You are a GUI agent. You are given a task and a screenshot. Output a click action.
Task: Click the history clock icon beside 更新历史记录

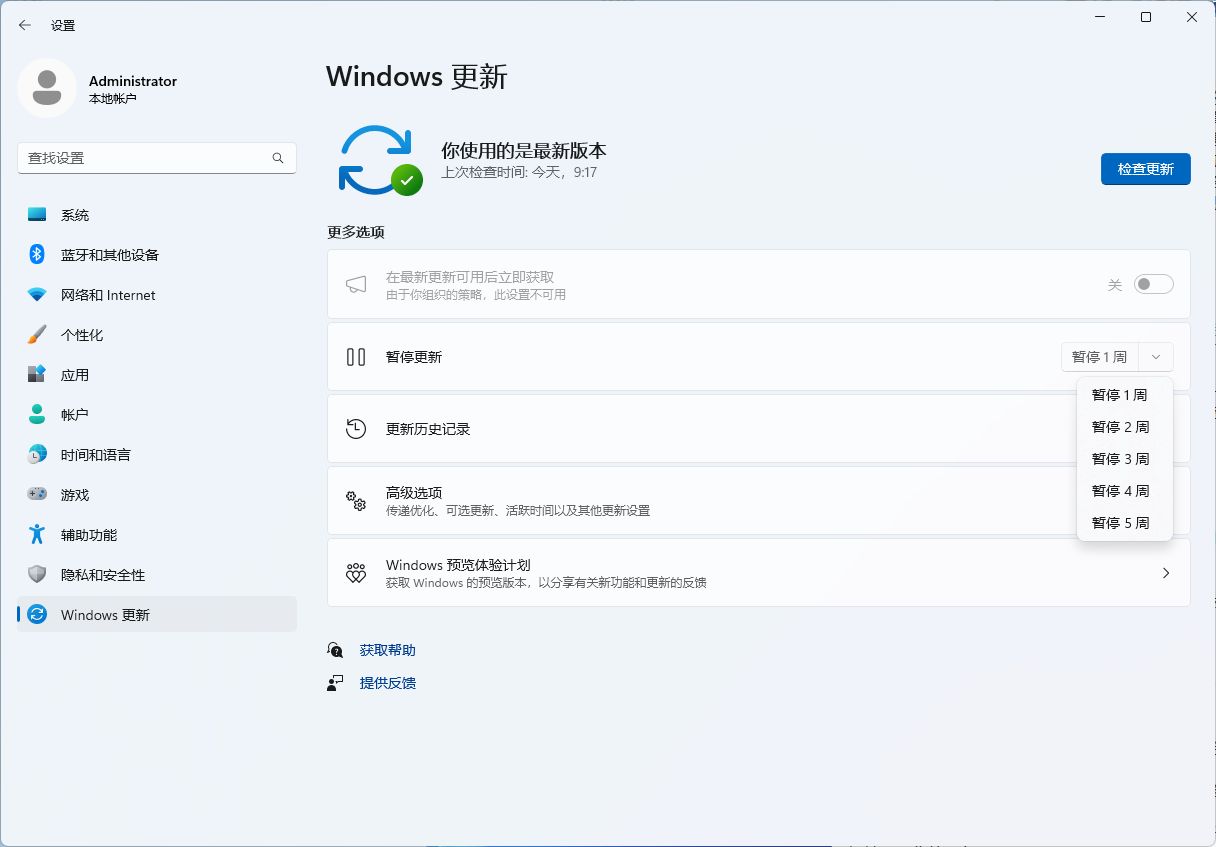coord(356,429)
